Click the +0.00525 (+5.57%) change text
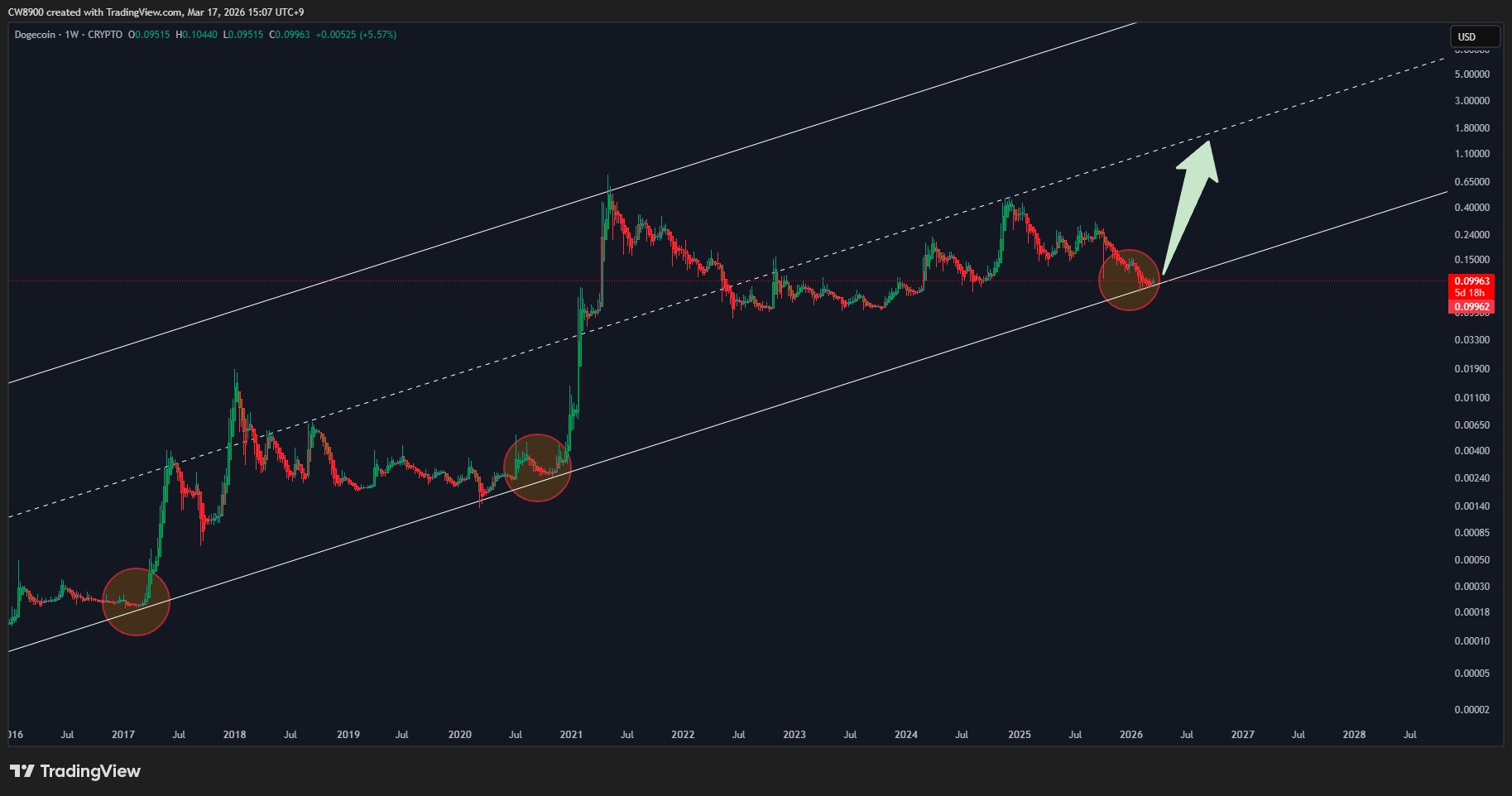 pyautogui.click(x=356, y=35)
